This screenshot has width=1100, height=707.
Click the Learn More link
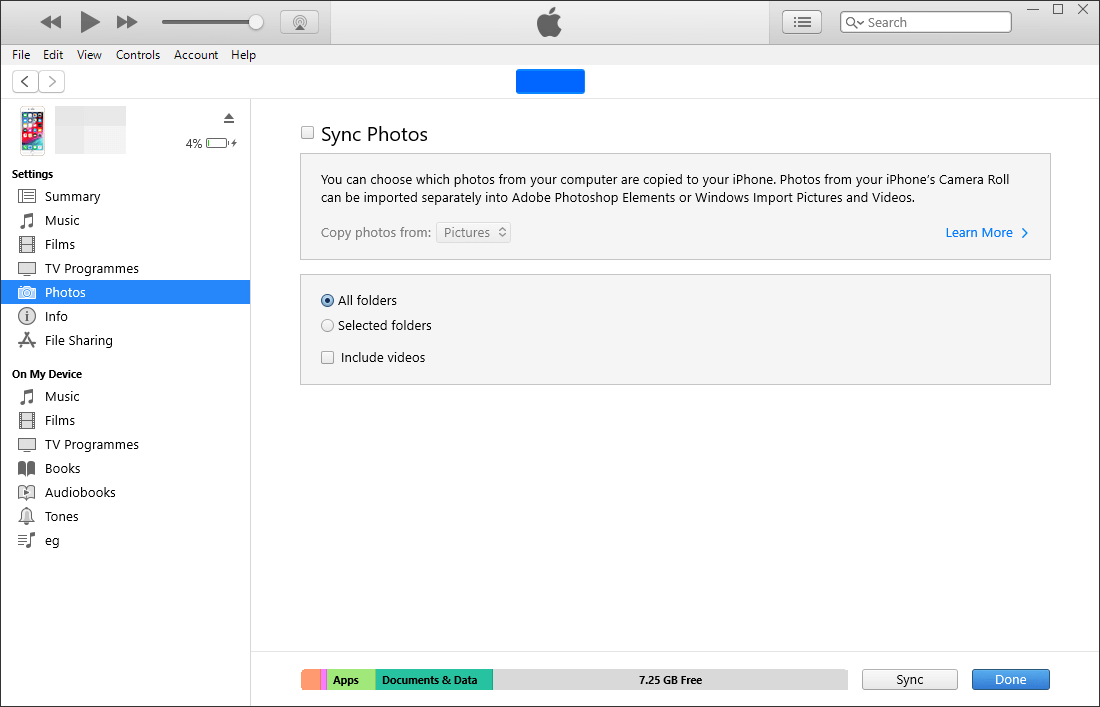(x=986, y=233)
